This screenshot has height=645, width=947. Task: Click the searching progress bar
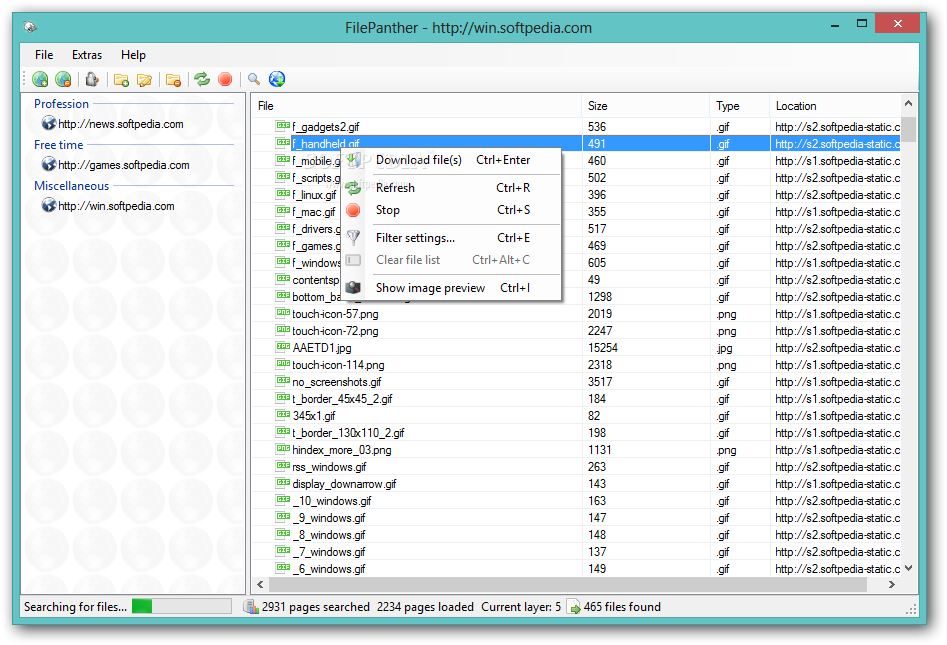[x=181, y=606]
